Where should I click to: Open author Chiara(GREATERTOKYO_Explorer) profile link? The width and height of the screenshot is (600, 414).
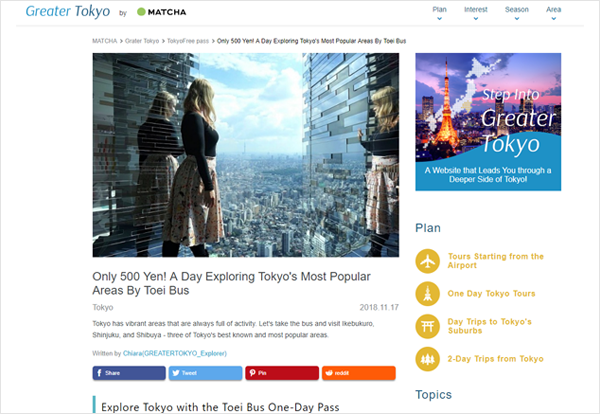point(174,353)
